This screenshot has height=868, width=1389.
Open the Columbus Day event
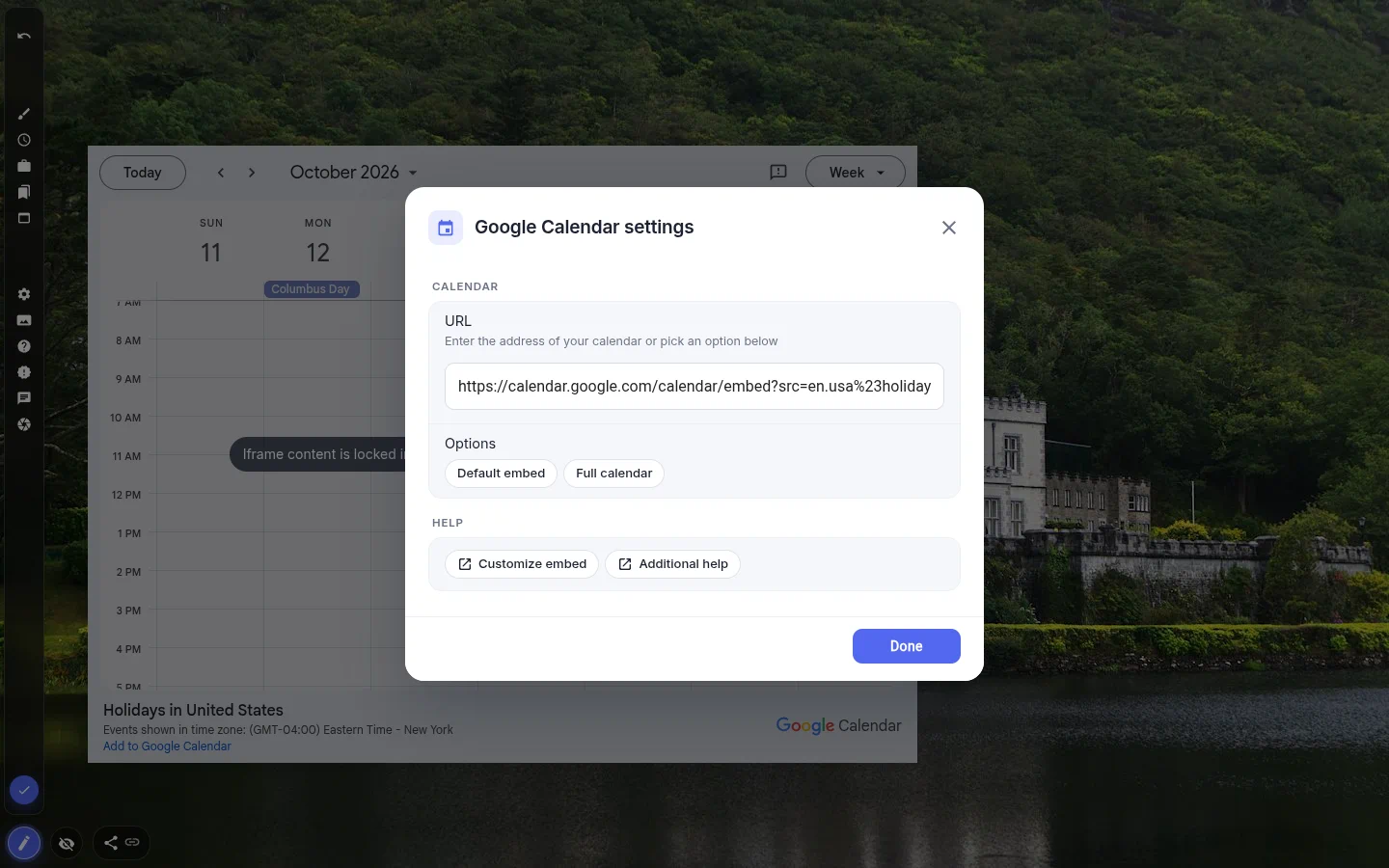pos(312,289)
